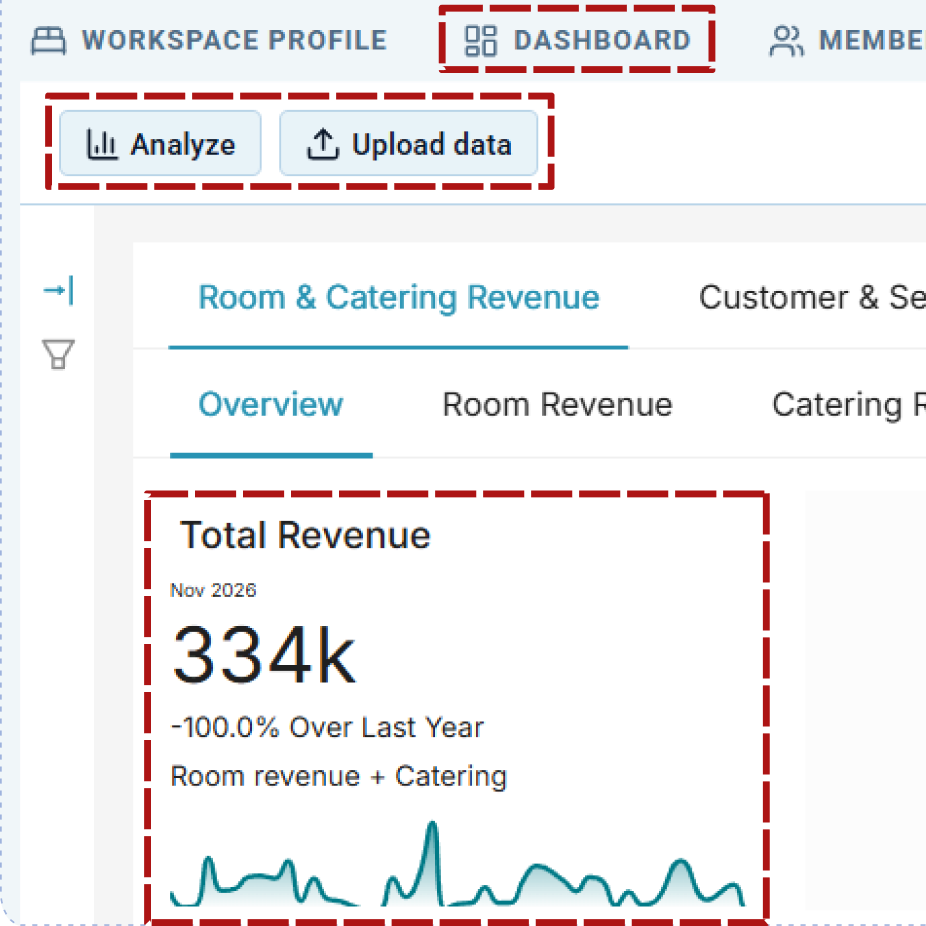Switch to the Room Revenue sub-tab
926x926 pixels.
point(557,405)
